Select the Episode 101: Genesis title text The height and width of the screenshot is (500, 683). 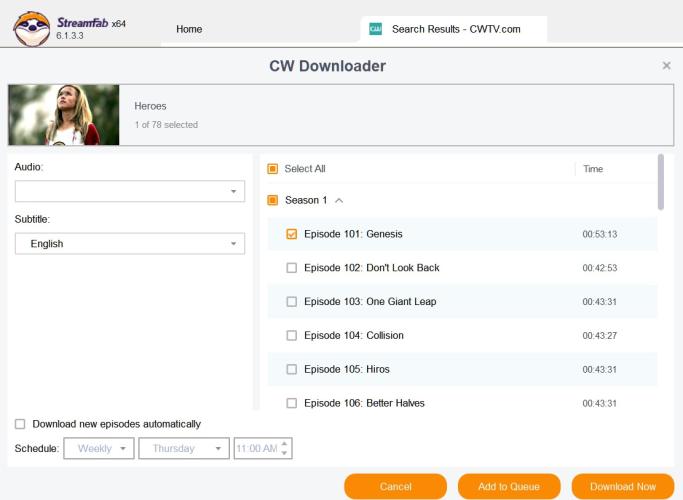click(353, 234)
